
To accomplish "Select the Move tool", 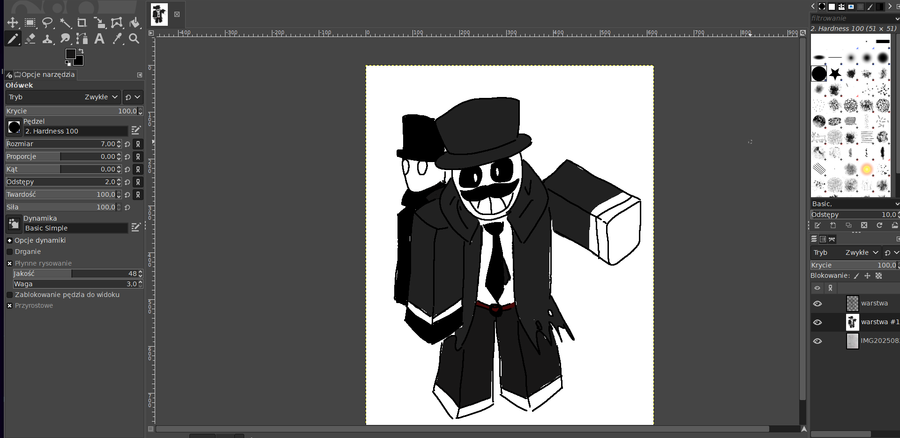I will tap(13, 23).
